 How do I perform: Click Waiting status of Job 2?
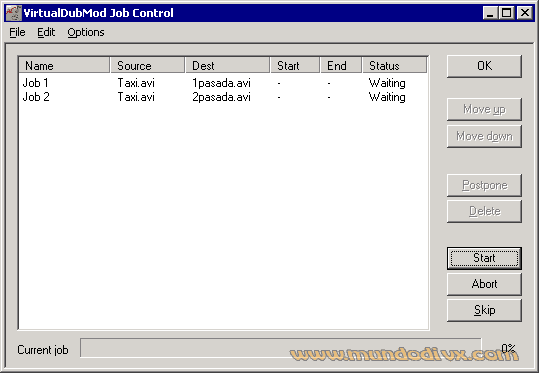(x=387, y=97)
